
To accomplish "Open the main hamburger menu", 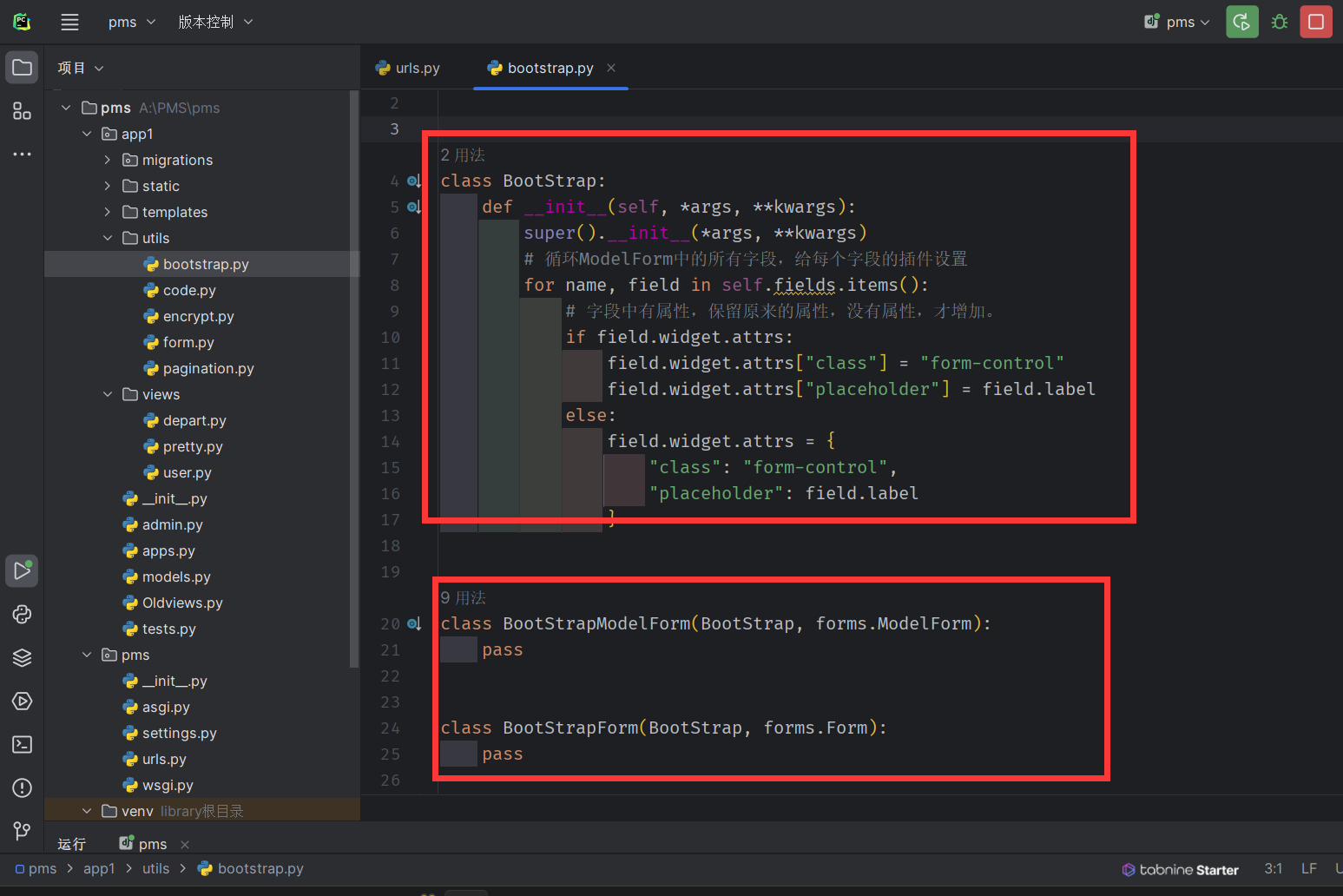I will [x=69, y=23].
